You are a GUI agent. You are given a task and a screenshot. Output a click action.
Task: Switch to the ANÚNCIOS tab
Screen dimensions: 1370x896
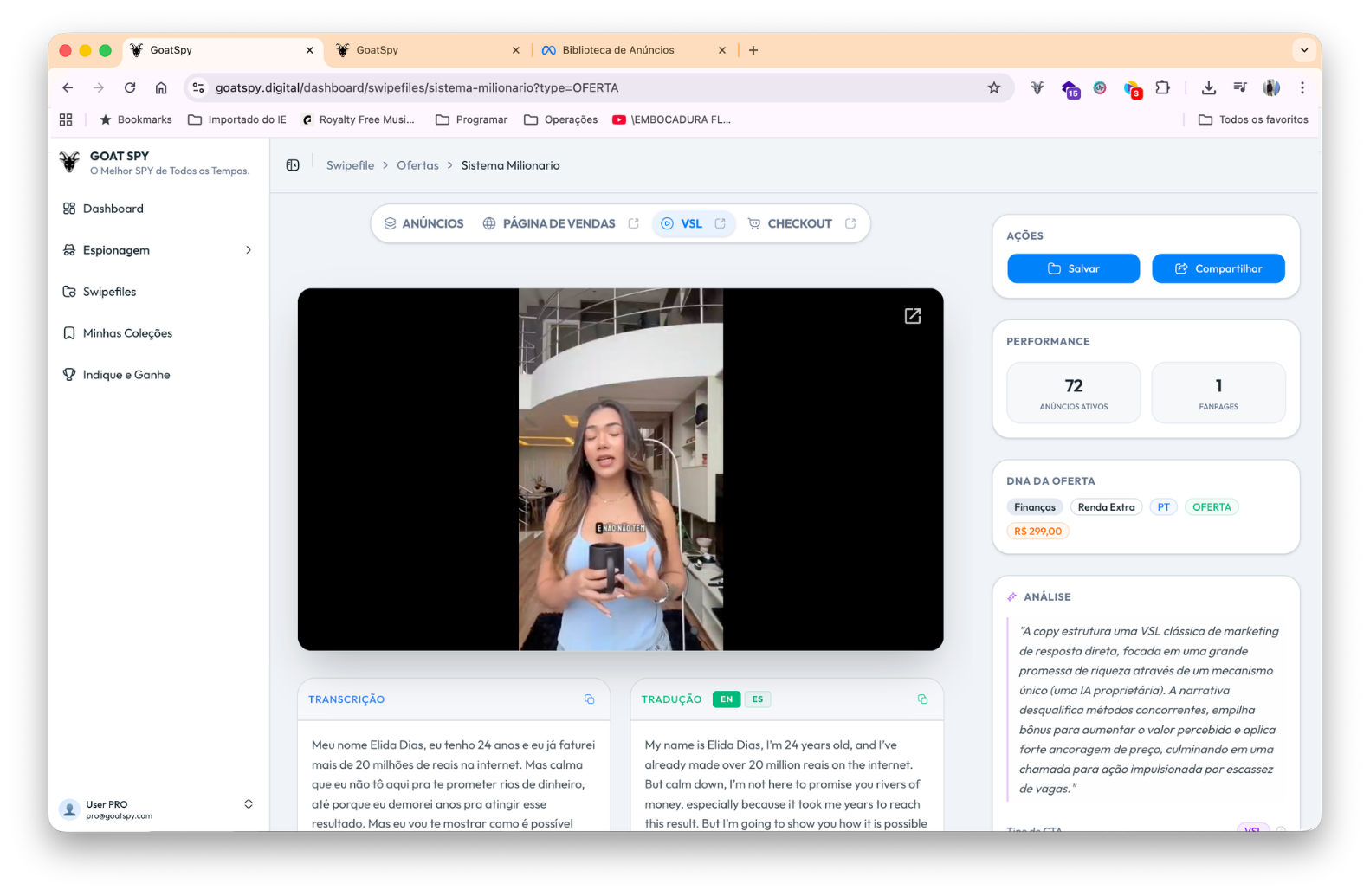click(424, 223)
